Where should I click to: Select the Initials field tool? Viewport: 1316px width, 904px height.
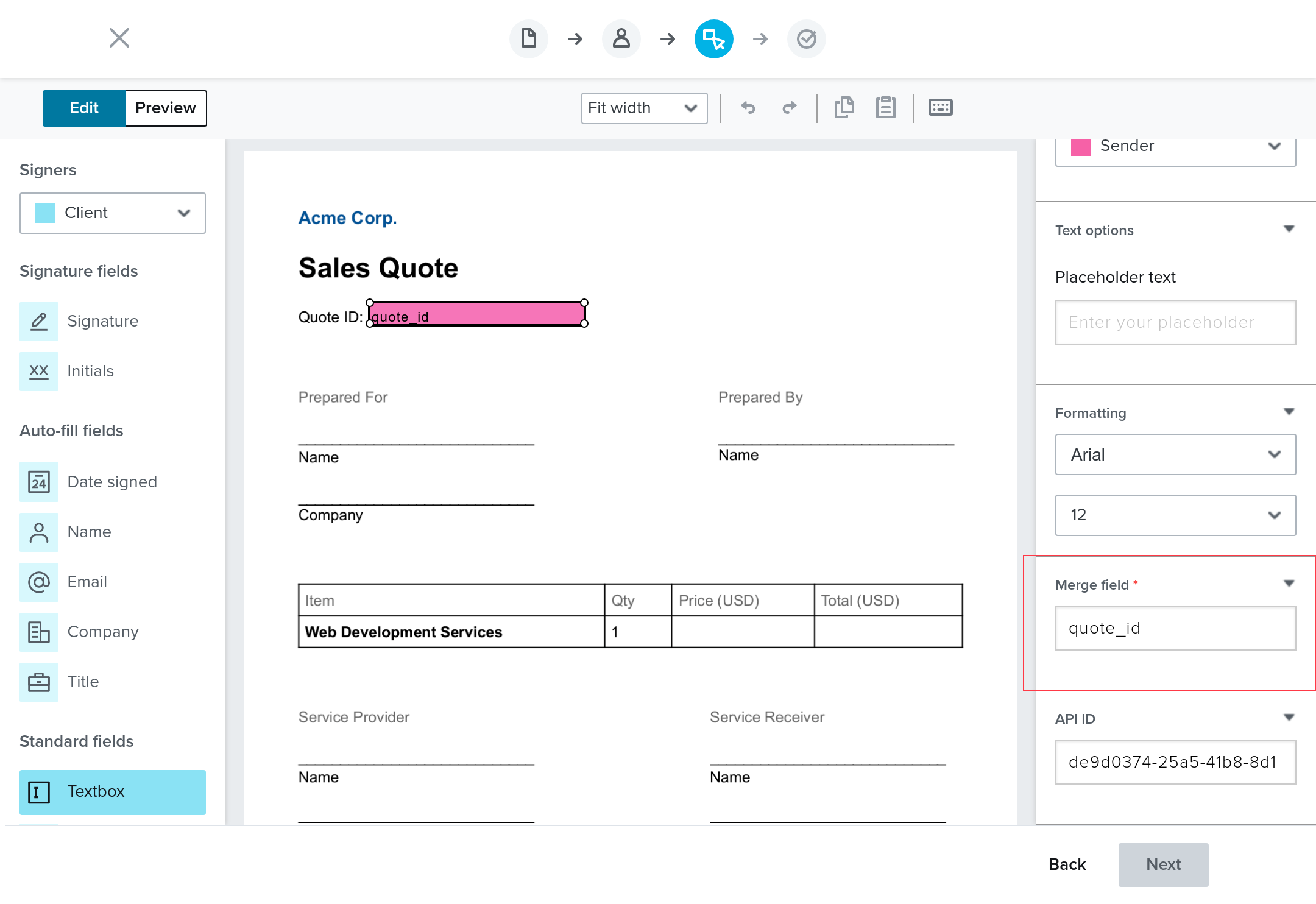tap(90, 371)
